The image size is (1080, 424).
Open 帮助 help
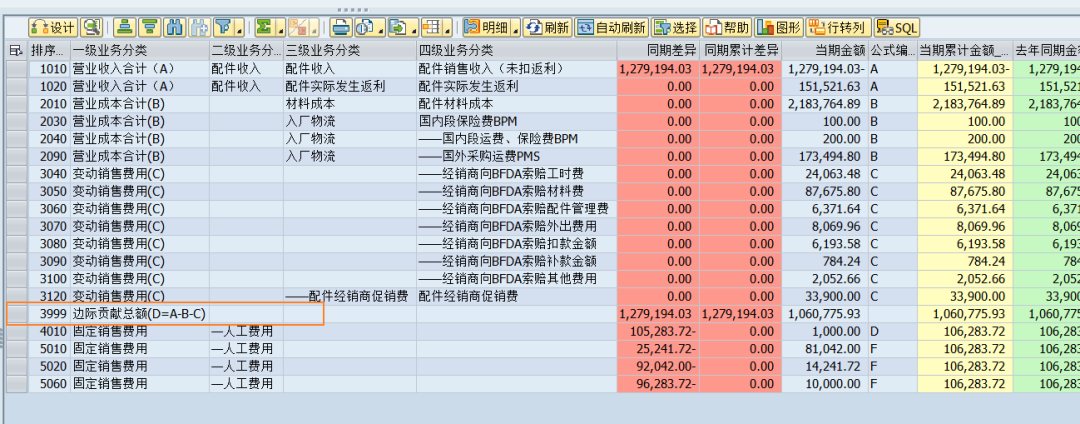[x=727, y=28]
